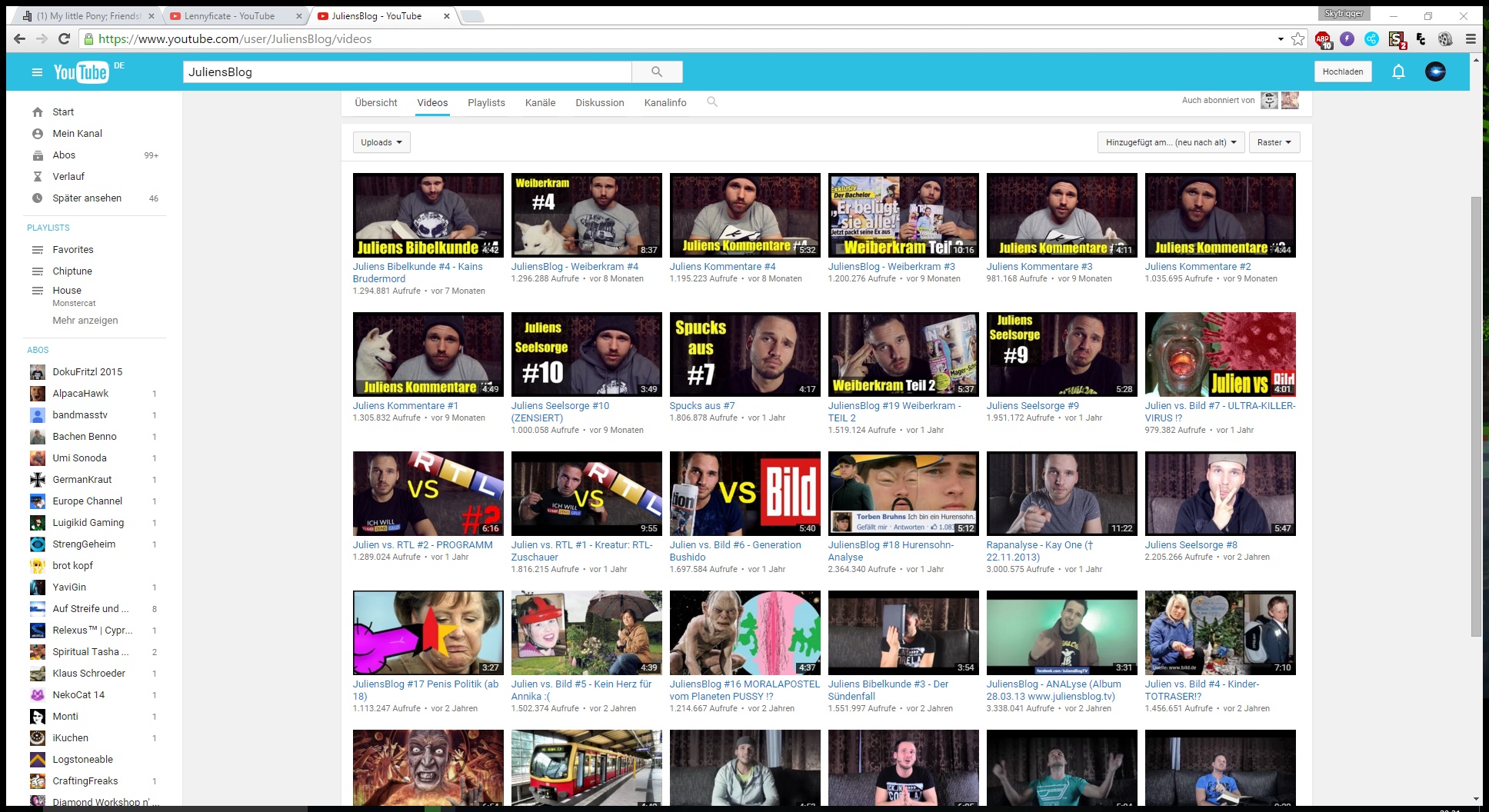Open the Chiptune playlist link

click(x=72, y=271)
